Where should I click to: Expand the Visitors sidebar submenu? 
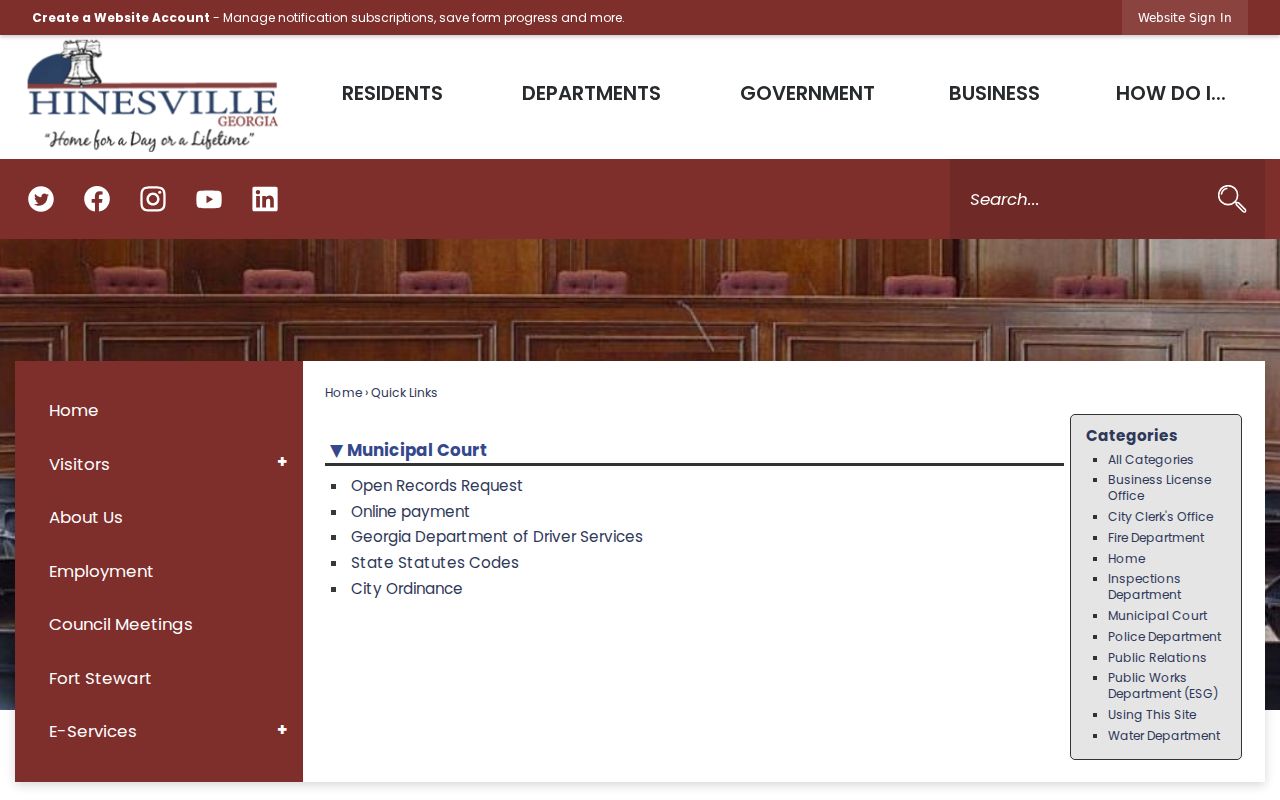pos(282,462)
